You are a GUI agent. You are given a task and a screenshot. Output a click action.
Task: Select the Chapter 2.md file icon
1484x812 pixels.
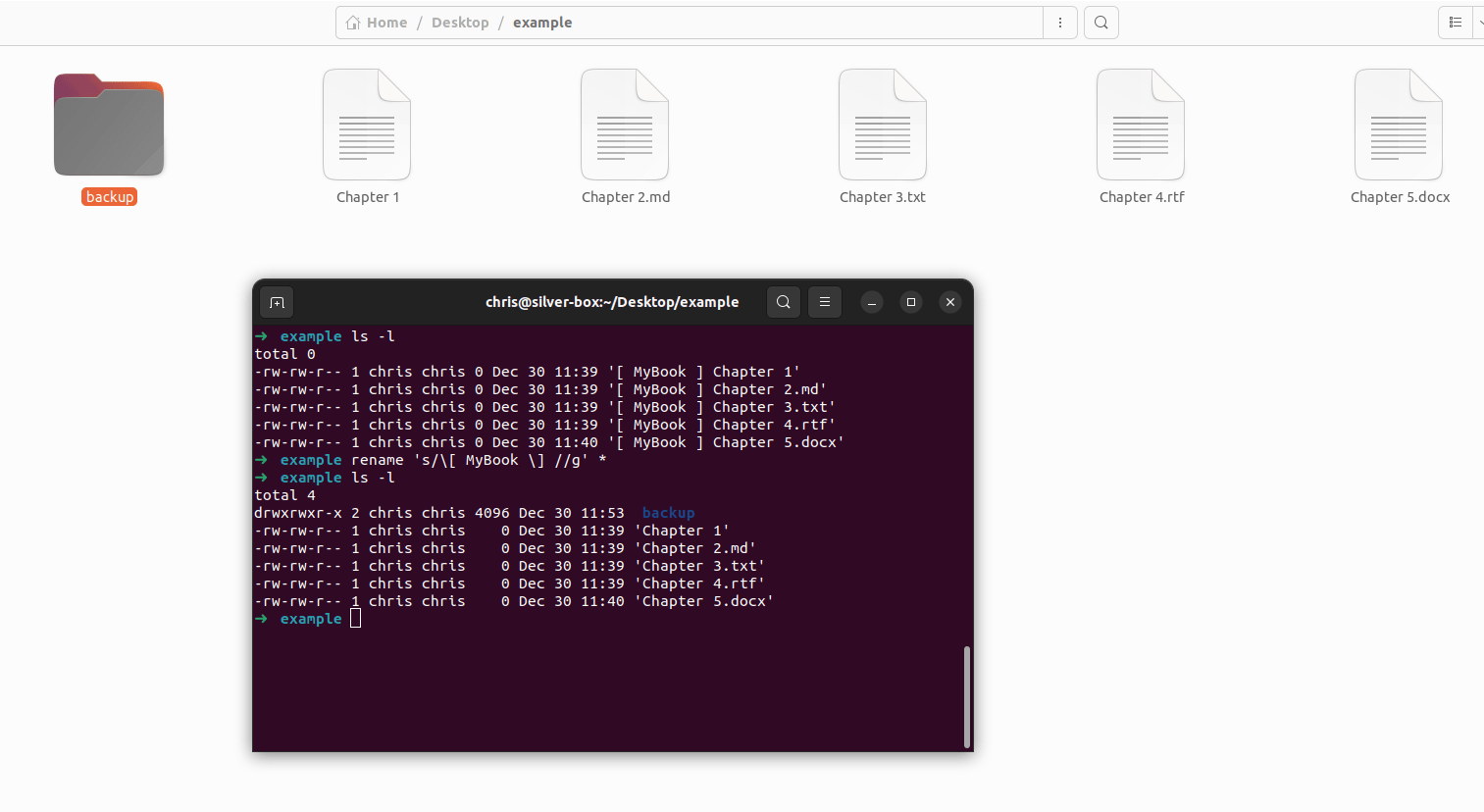tap(625, 125)
